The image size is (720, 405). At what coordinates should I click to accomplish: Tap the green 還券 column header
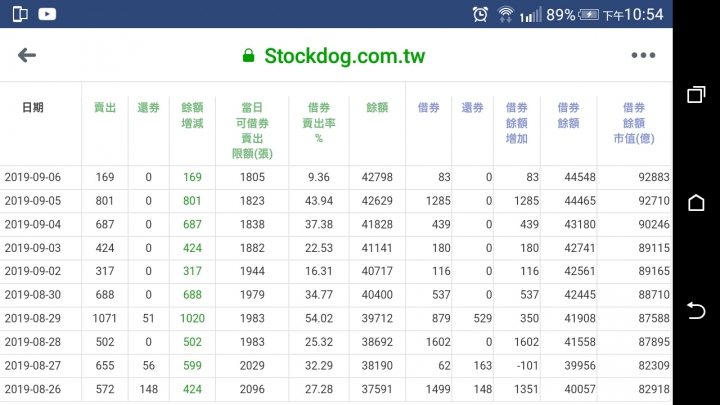click(148, 107)
